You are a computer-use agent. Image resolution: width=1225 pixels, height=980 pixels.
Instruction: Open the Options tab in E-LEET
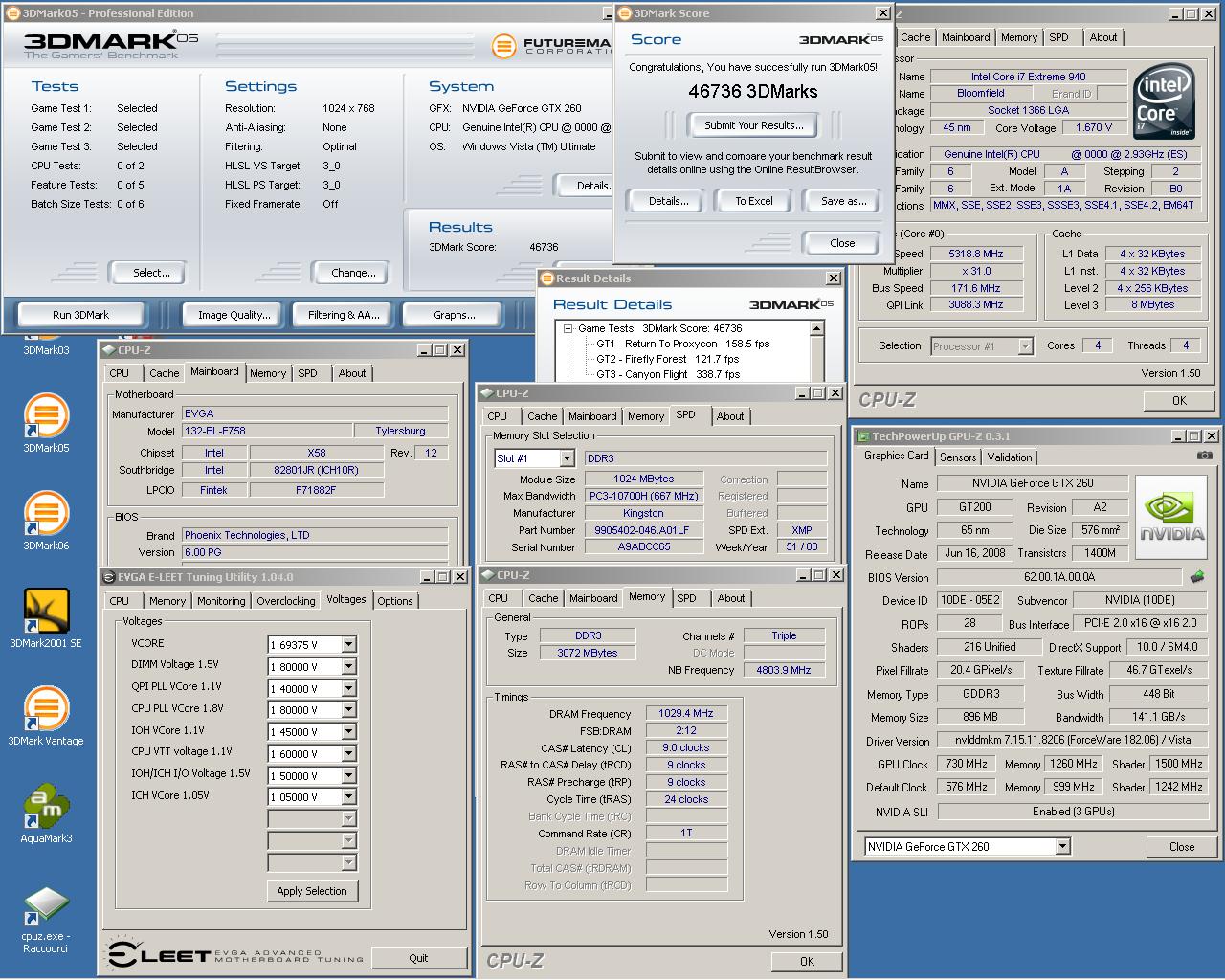click(395, 601)
